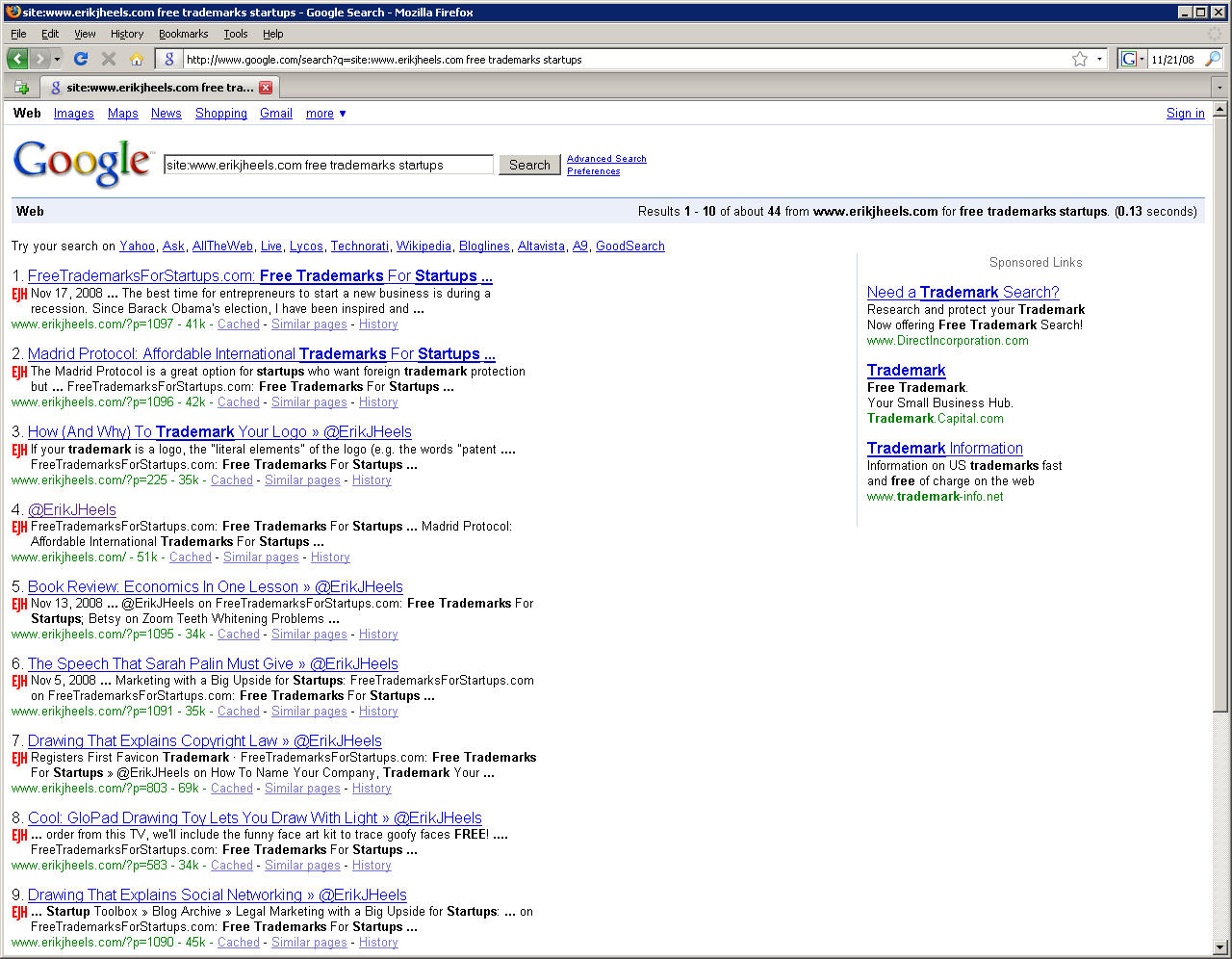Click the Forward navigation arrow

coord(40,59)
